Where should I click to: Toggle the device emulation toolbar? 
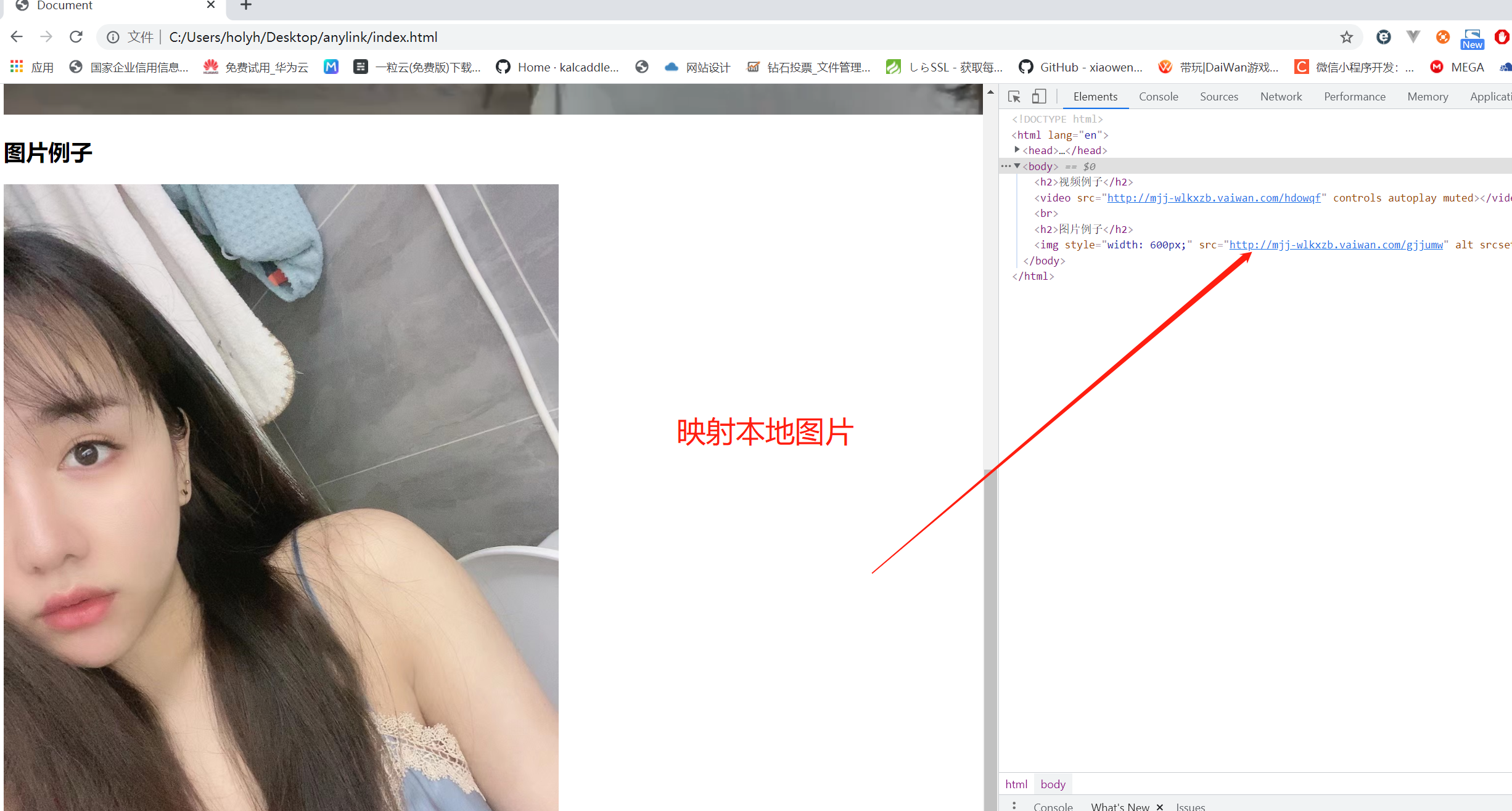pyautogui.click(x=1039, y=96)
